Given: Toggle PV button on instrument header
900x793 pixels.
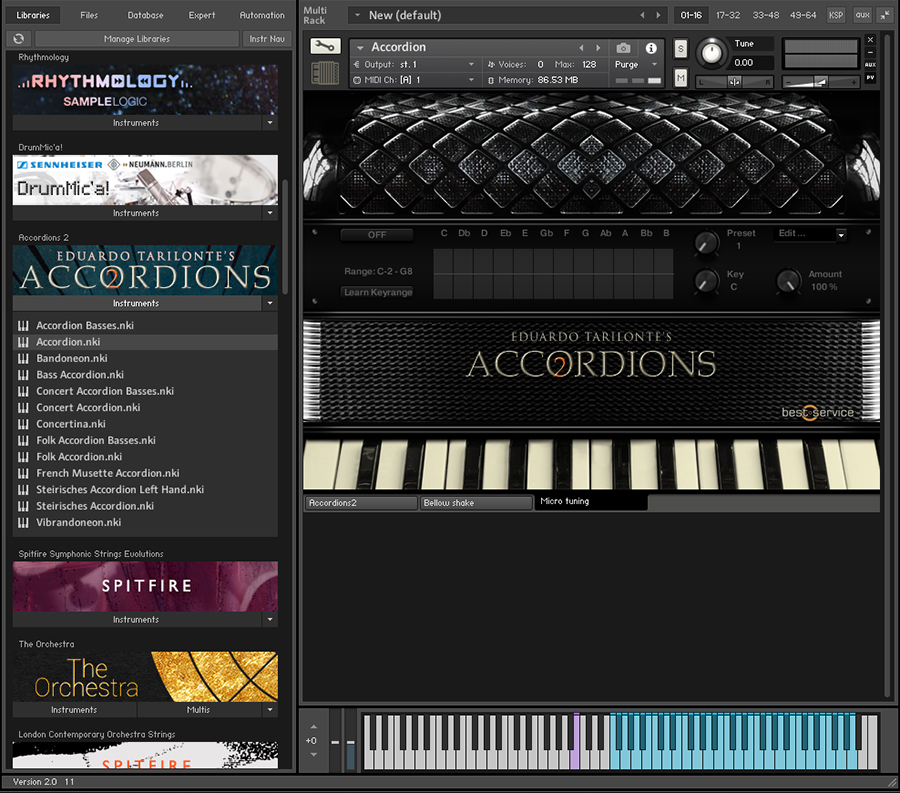Looking at the screenshot, I should [x=871, y=77].
